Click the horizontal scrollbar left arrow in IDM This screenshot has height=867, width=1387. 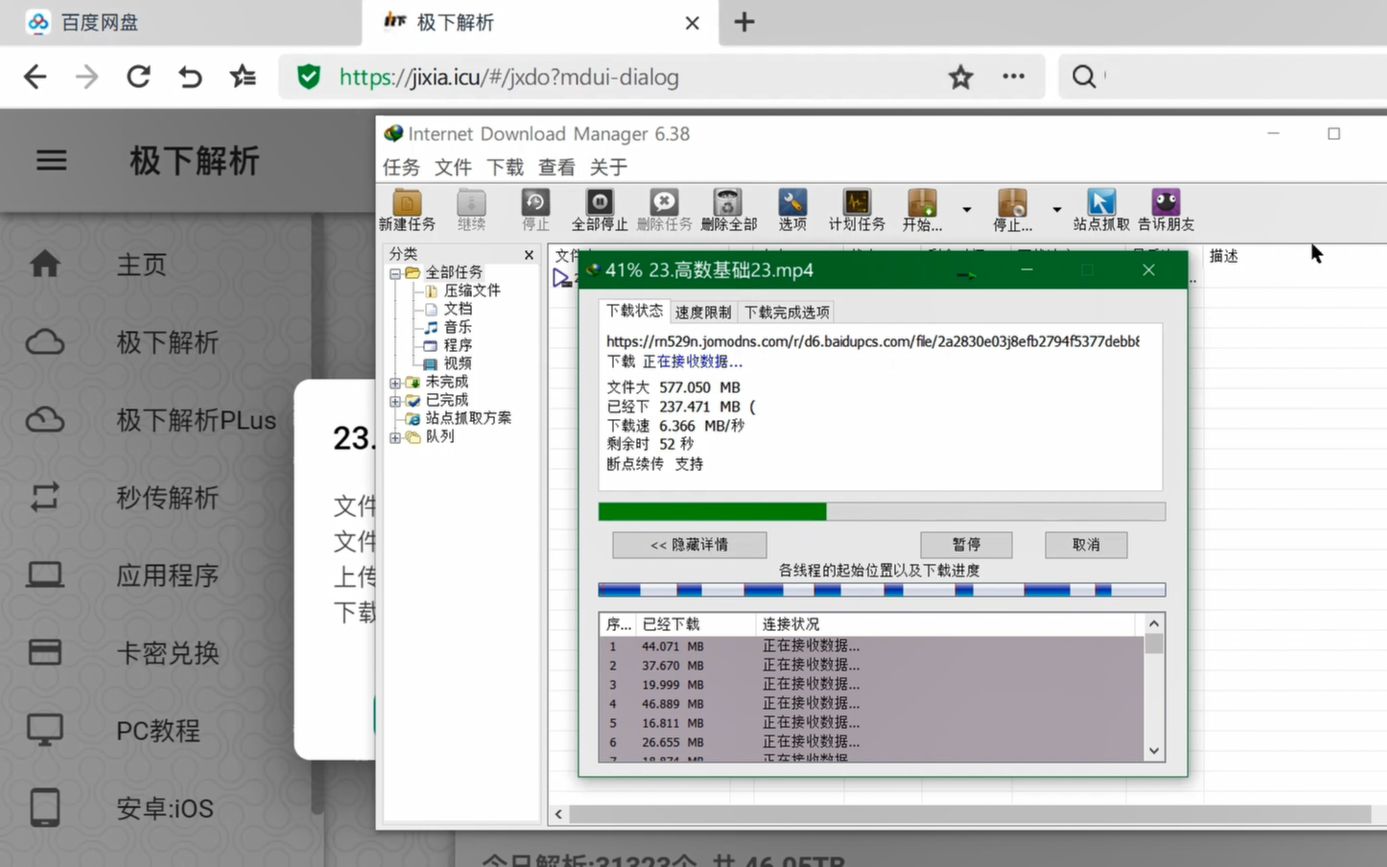coord(559,814)
